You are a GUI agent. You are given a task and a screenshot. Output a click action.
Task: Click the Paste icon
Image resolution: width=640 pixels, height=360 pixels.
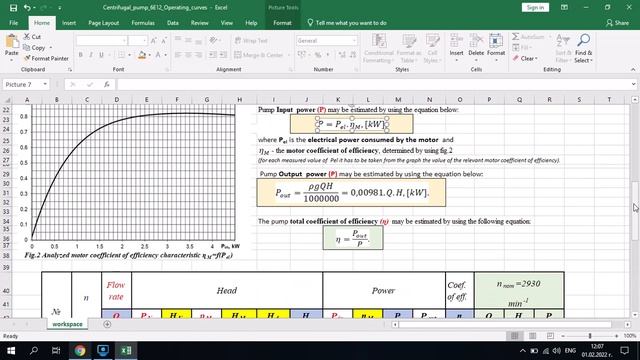coord(12,42)
